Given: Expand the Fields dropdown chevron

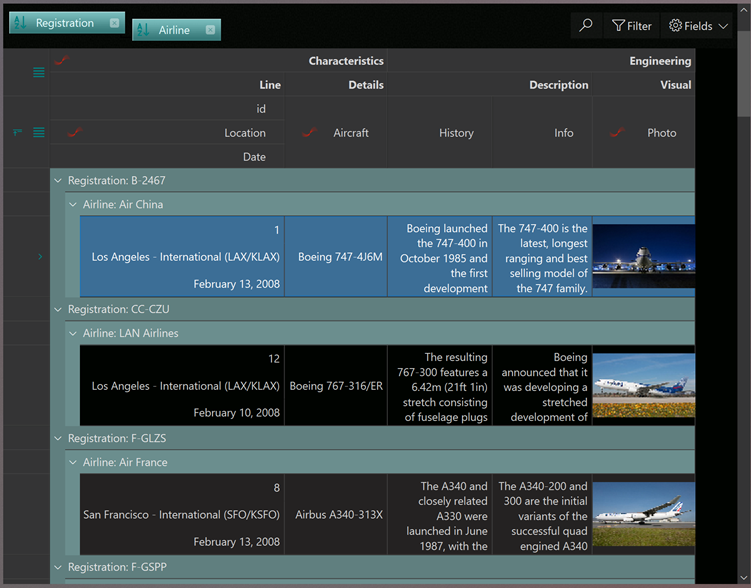Looking at the screenshot, I should 723,26.
